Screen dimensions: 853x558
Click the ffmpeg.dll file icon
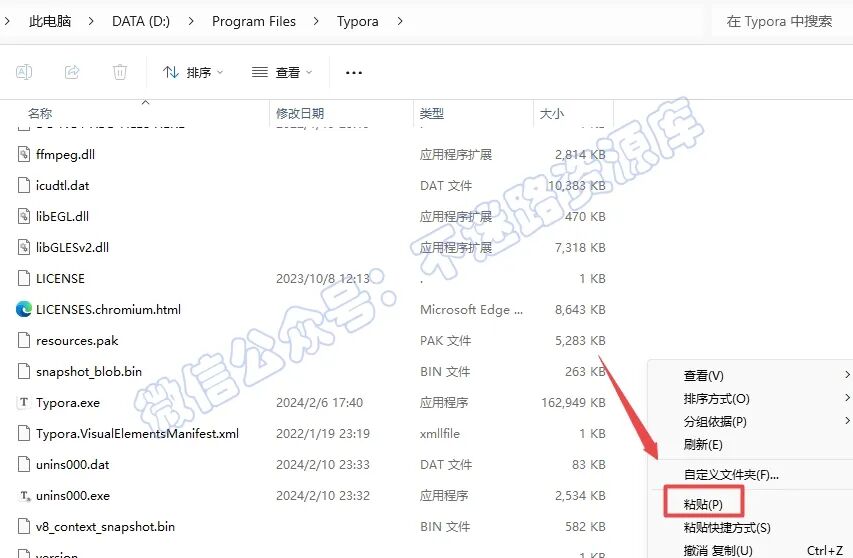point(23,154)
